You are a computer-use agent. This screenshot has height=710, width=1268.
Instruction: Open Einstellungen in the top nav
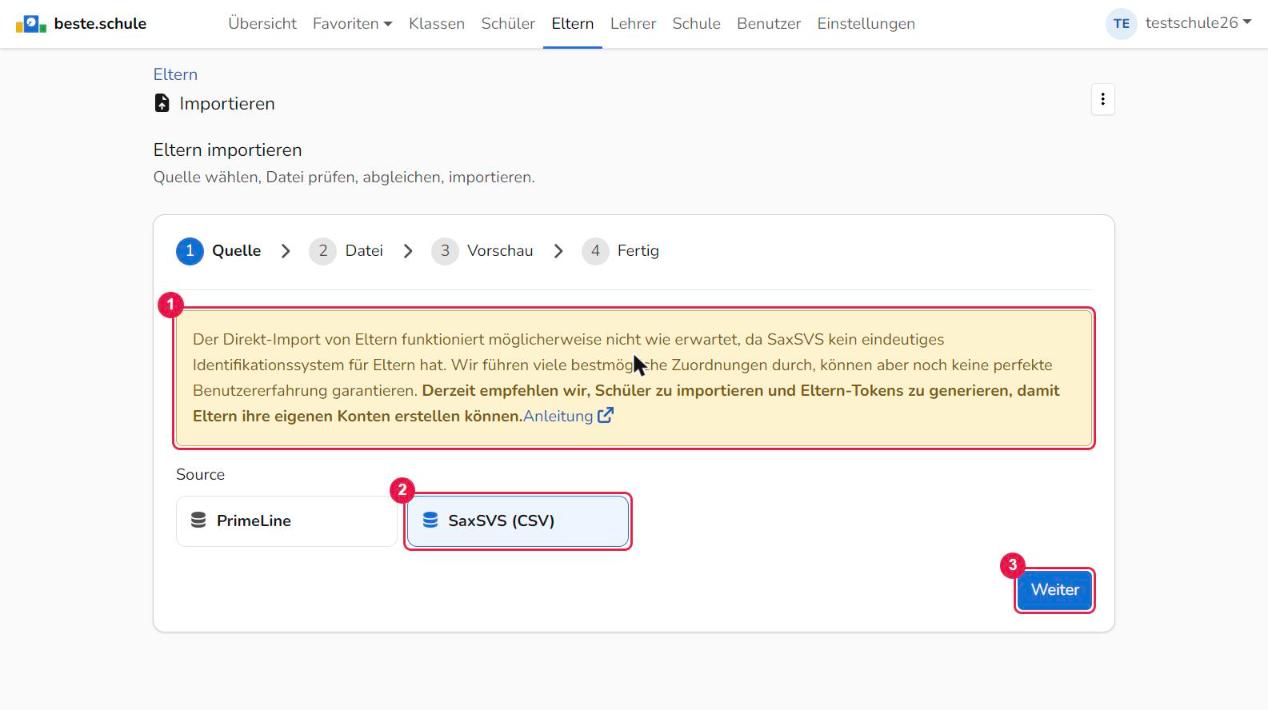point(866,24)
